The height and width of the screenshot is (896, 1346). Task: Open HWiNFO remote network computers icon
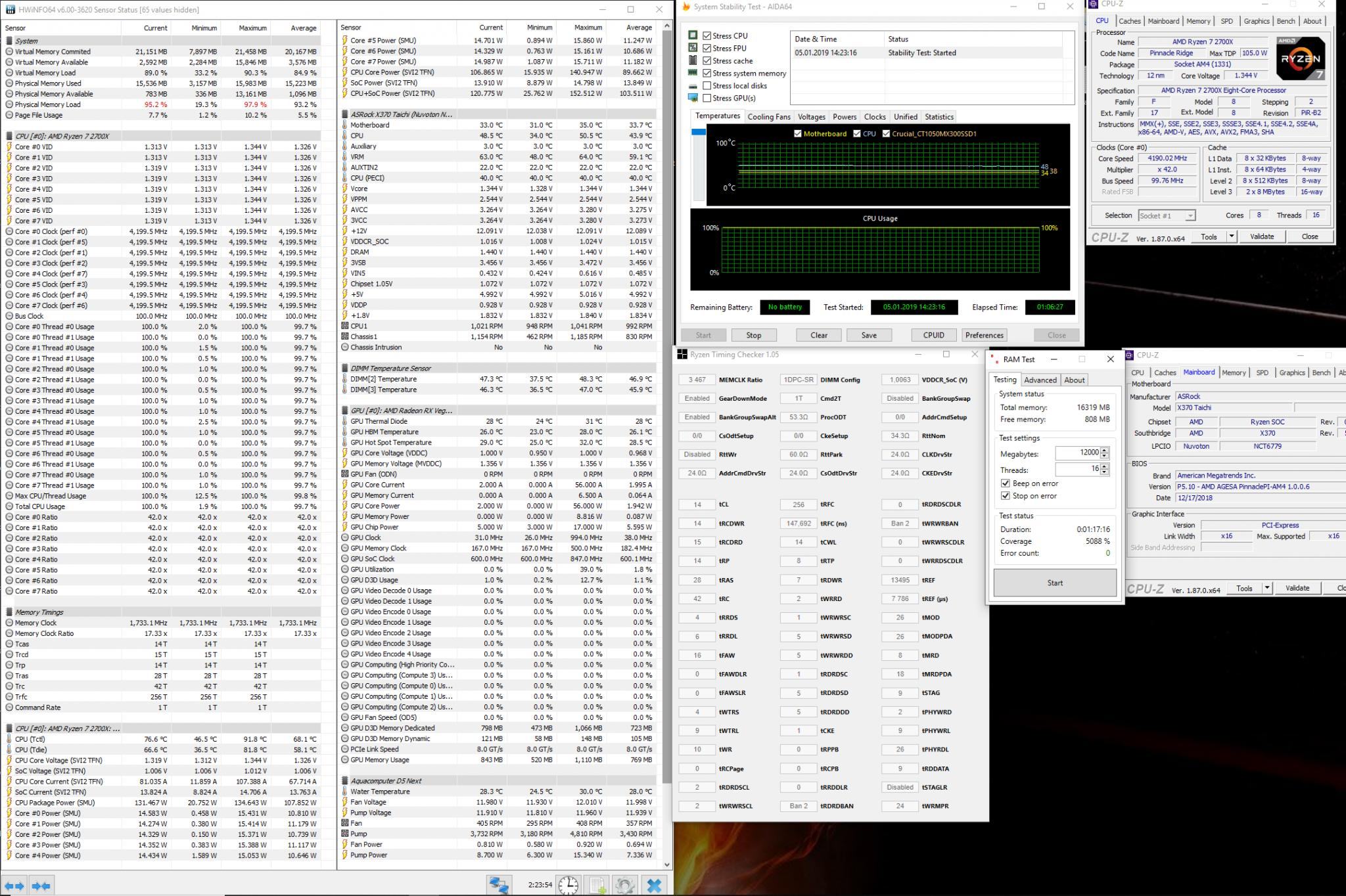click(x=499, y=885)
